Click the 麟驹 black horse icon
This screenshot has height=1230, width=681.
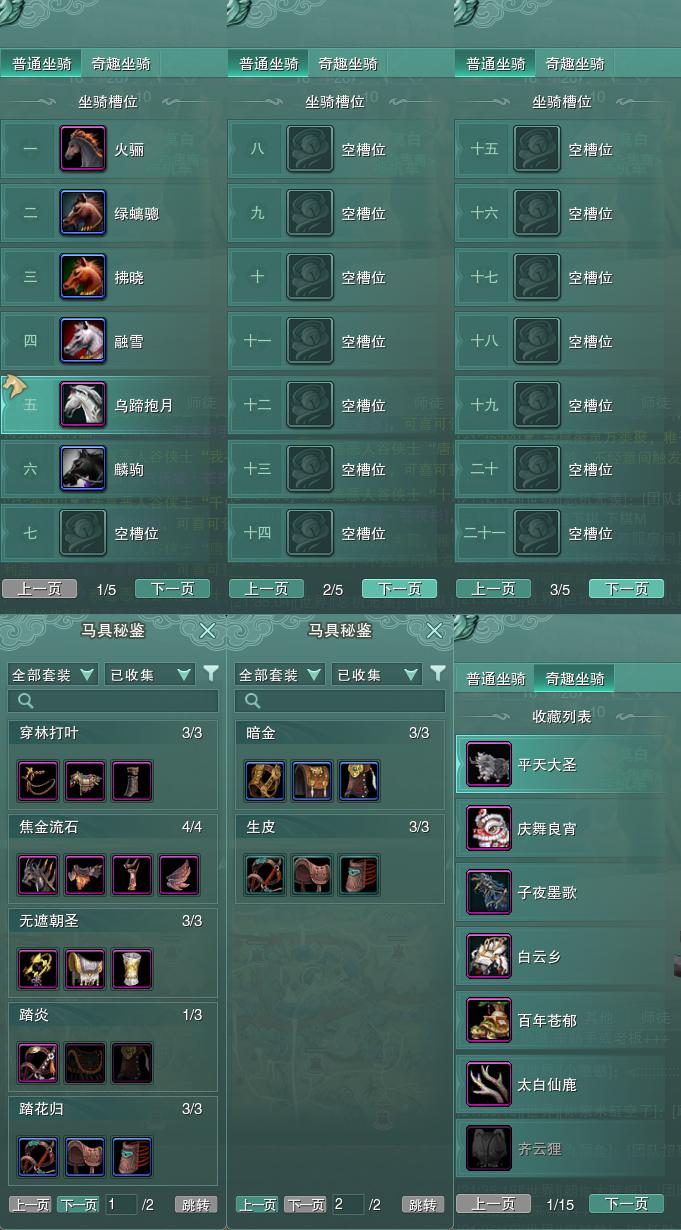click(x=83, y=469)
